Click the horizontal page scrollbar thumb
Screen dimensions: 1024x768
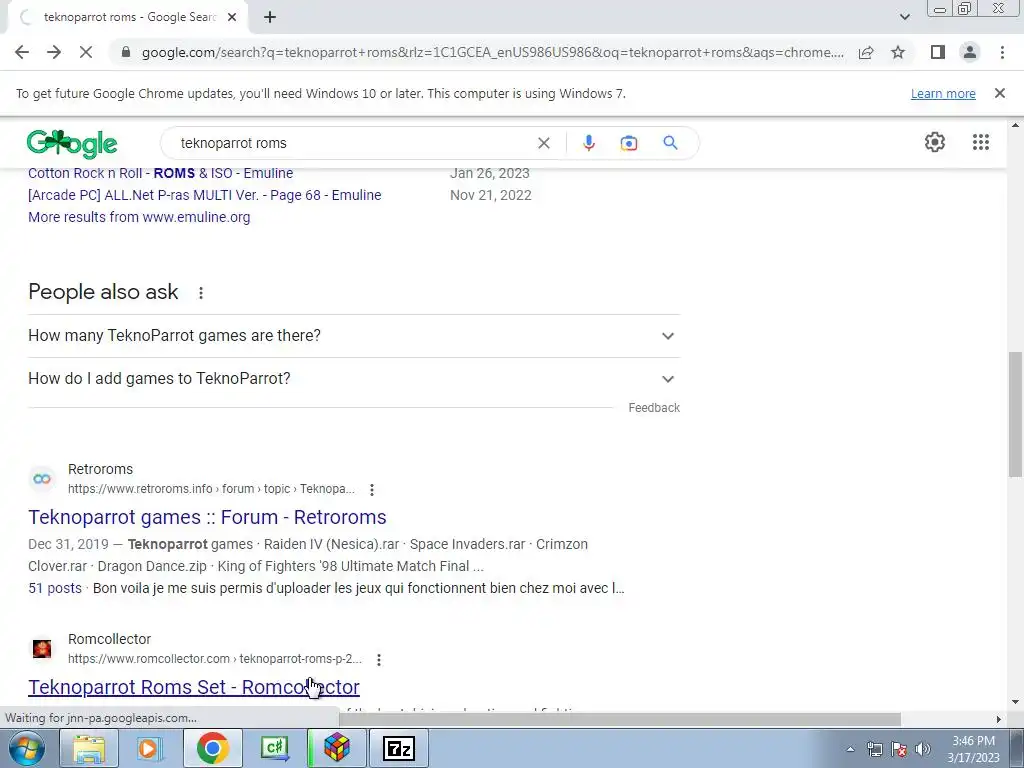[x=620, y=719]
